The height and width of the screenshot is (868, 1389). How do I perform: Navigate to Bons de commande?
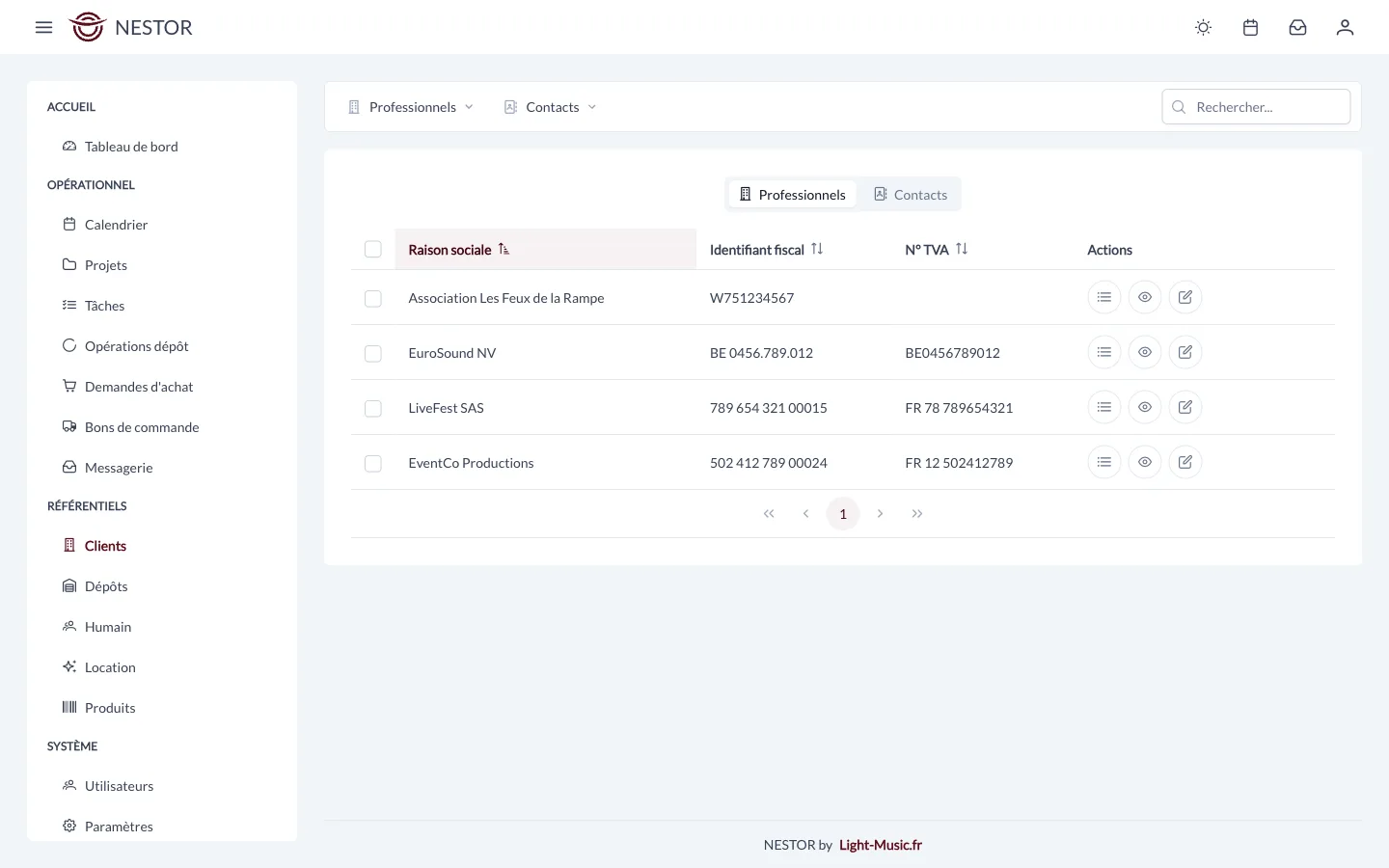coord(162,427)
